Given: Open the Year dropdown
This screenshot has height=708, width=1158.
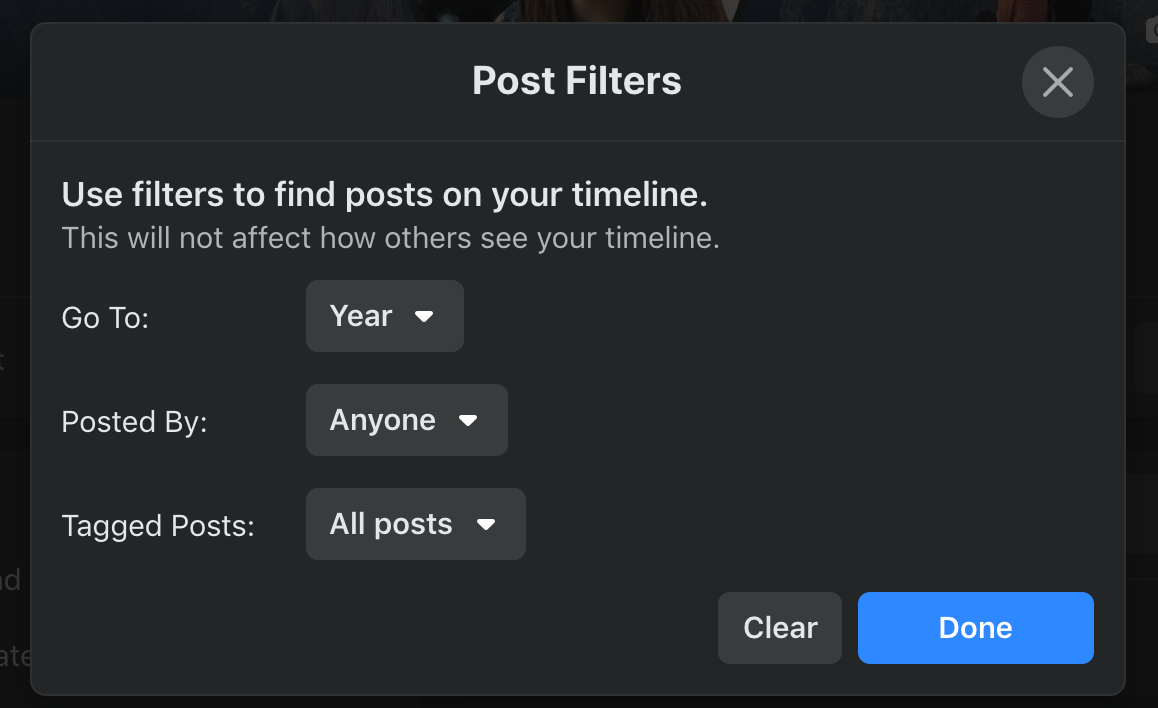Looking at the screenshot, I should click(x=384, y=316).
